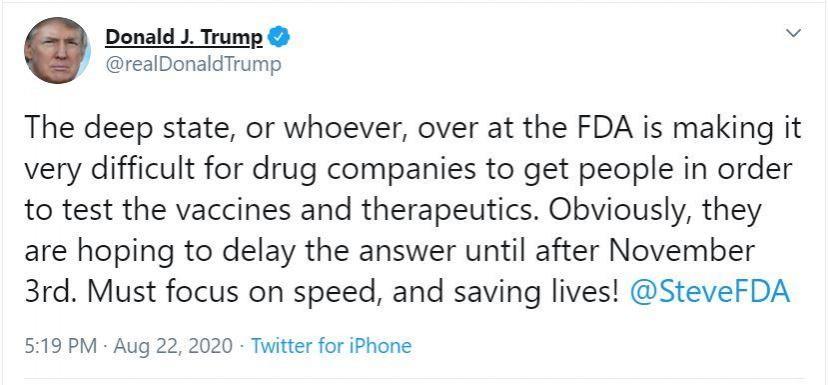Click the Aug 22, 2020 date

coord(173,346)
